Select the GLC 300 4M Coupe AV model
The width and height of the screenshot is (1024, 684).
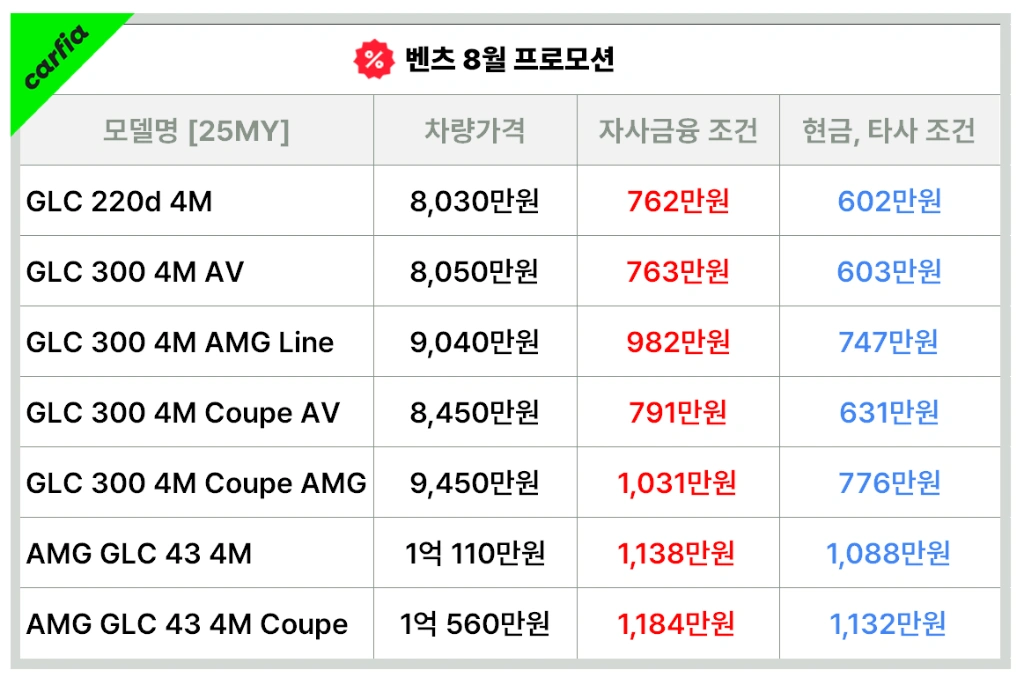click(183, 414)
